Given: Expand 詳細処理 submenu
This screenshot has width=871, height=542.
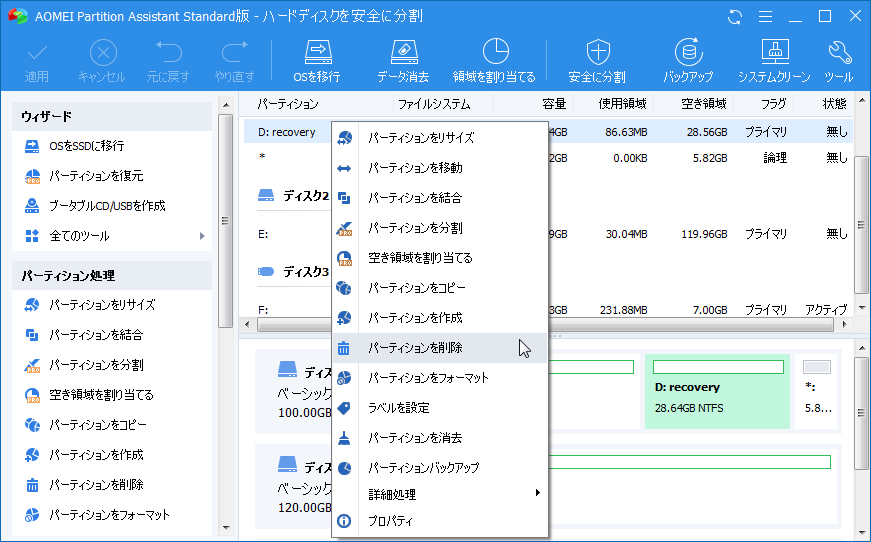Looking at the screenshot, I should coord(440,494).
